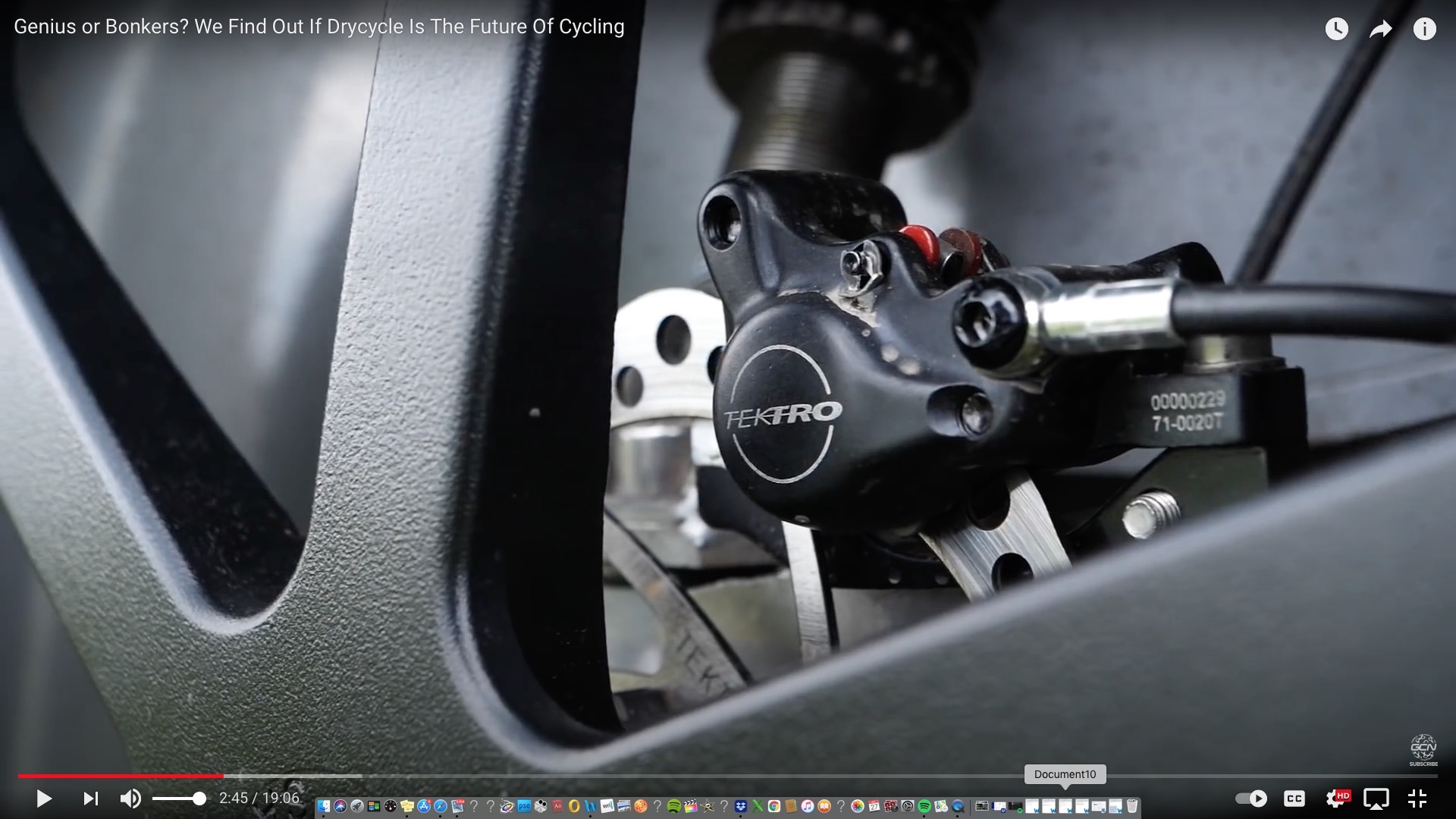
Task: Open Spotify from the dock
Action: [924, 807]
